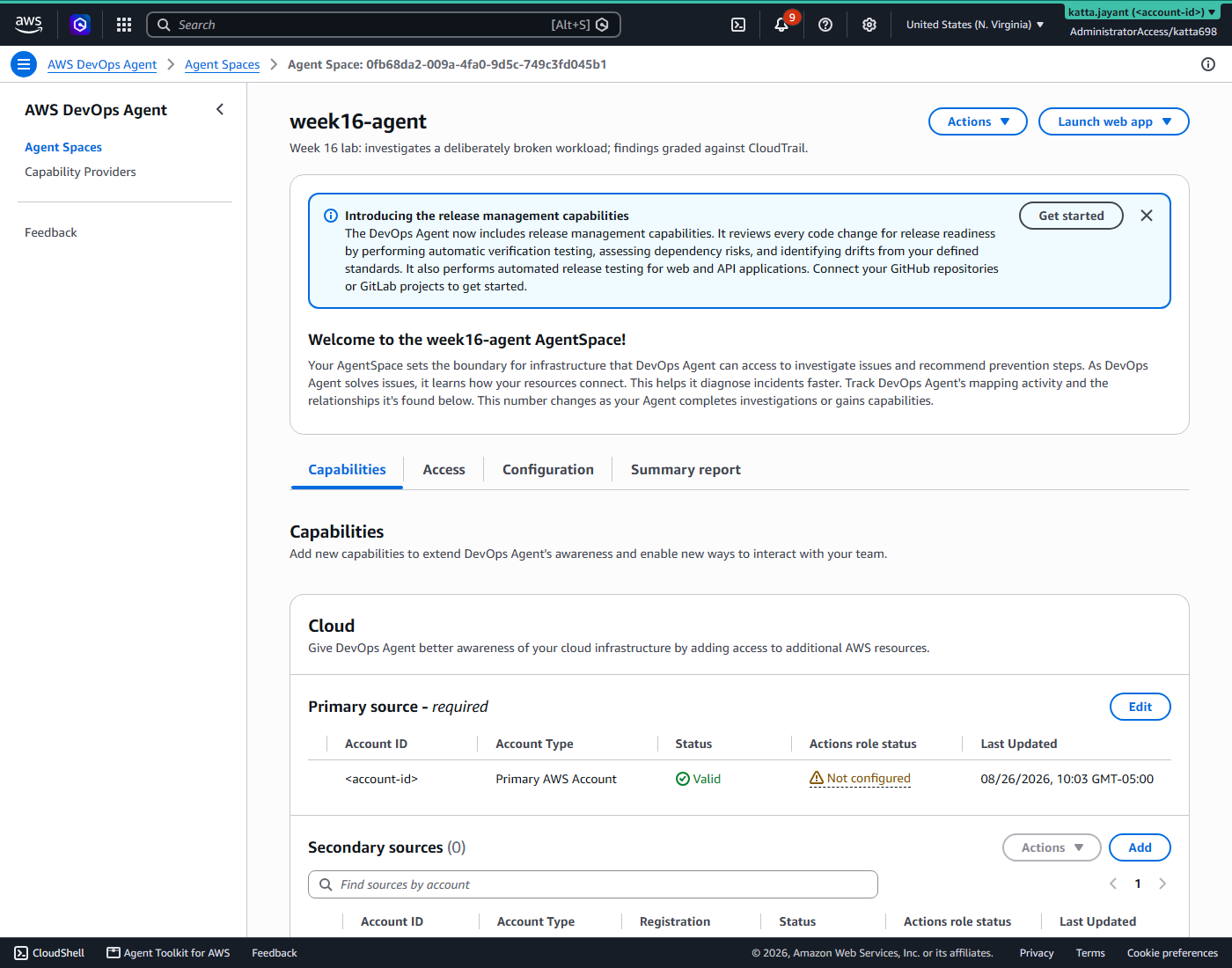Click the 08/26/2026, 10:03 GMT-05:00 timestamp
The height and width of the screenshot is (968, 1232).
click(1067, 779)
